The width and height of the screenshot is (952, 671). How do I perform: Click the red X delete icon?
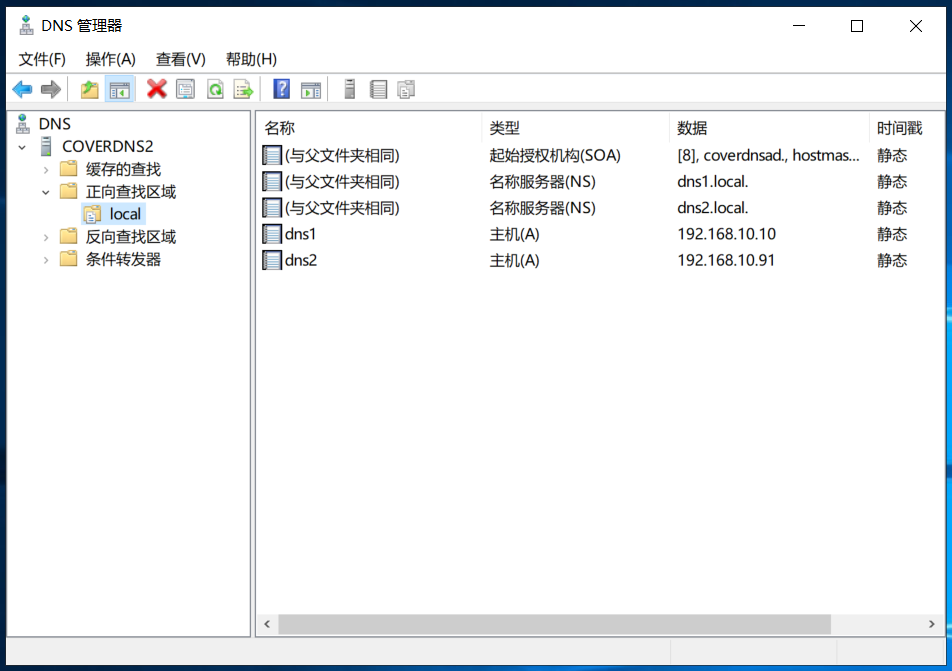coord(157,89)
